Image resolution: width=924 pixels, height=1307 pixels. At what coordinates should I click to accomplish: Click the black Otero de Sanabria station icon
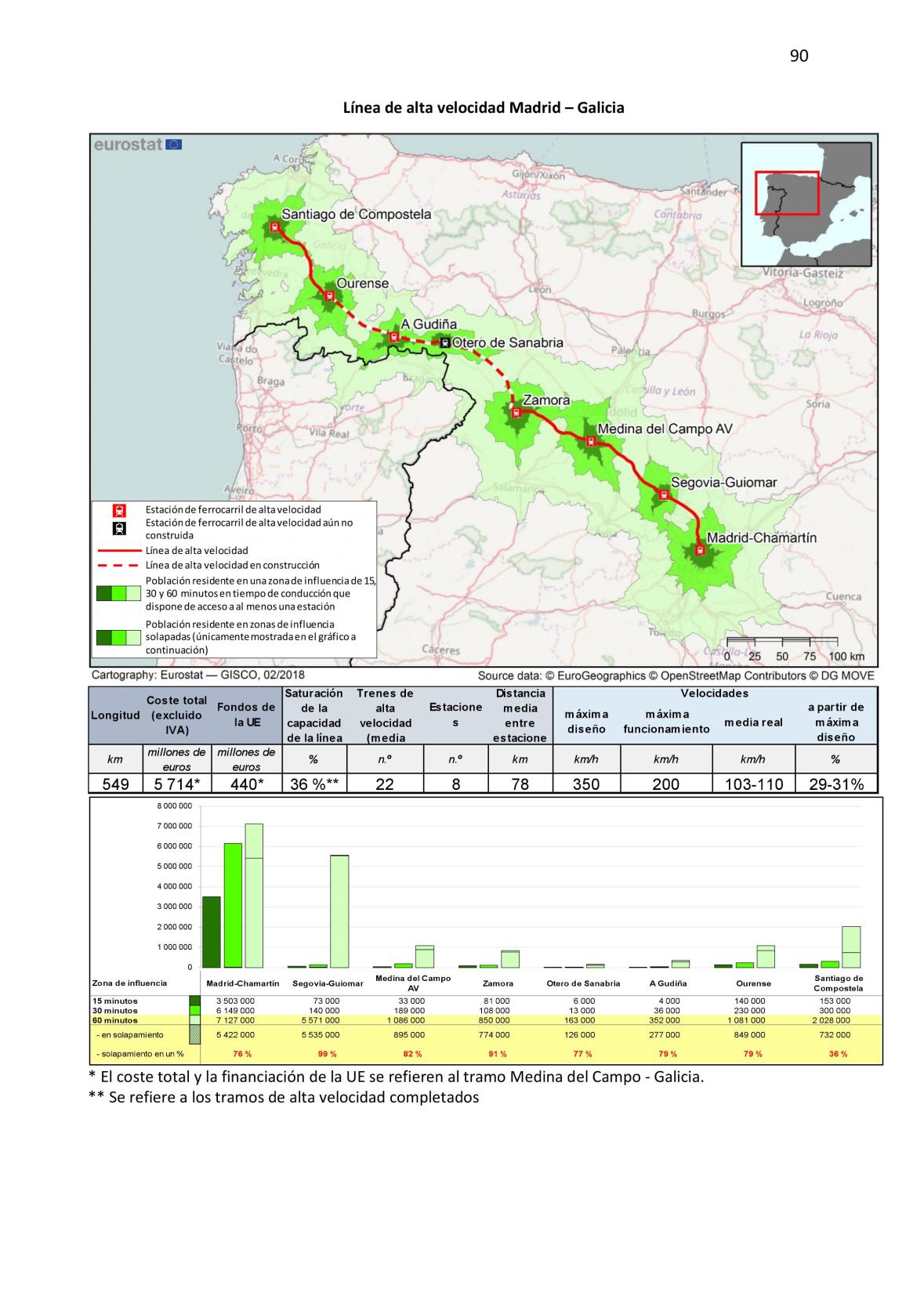444,342
